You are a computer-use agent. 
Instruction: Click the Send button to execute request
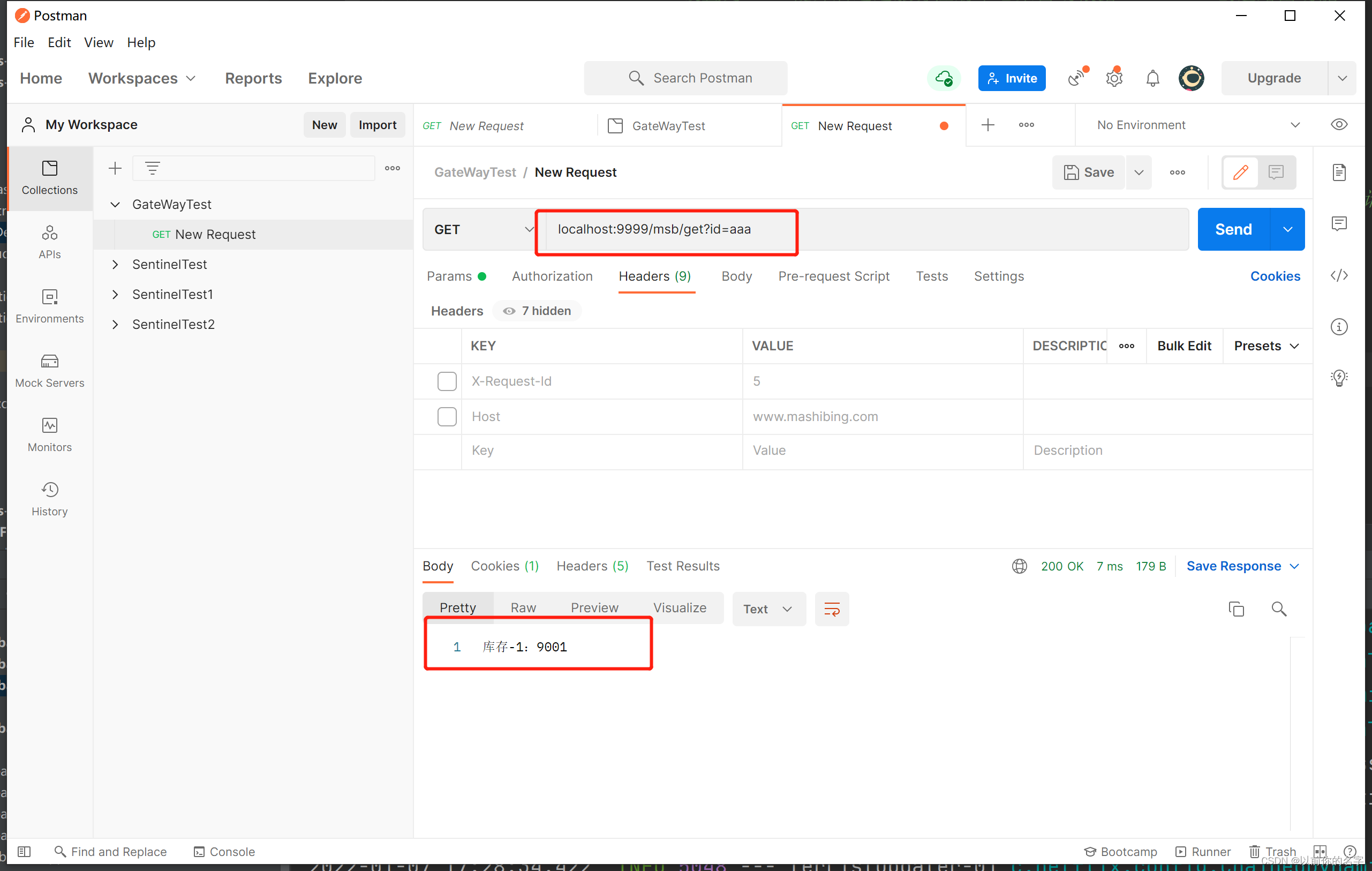[1233, 228]
